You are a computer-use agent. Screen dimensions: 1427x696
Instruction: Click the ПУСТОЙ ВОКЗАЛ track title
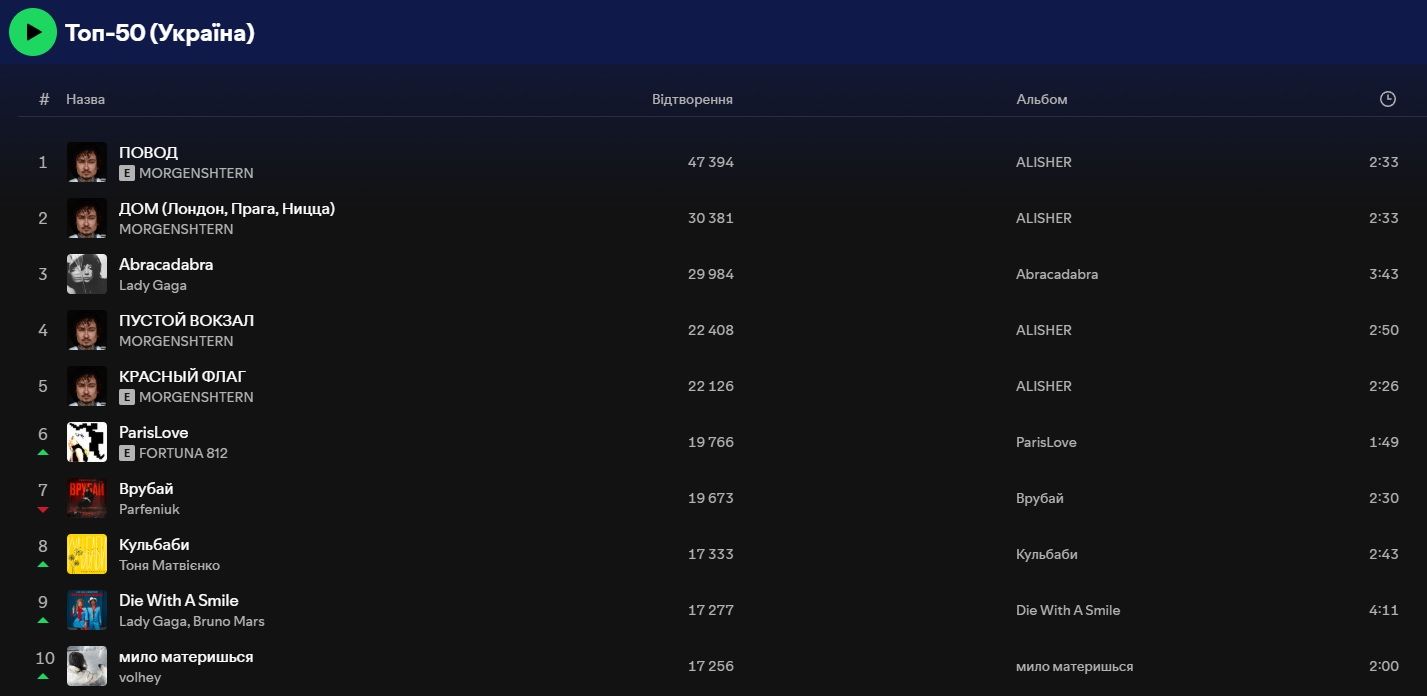pyautogui.click(x=186, y=320)
